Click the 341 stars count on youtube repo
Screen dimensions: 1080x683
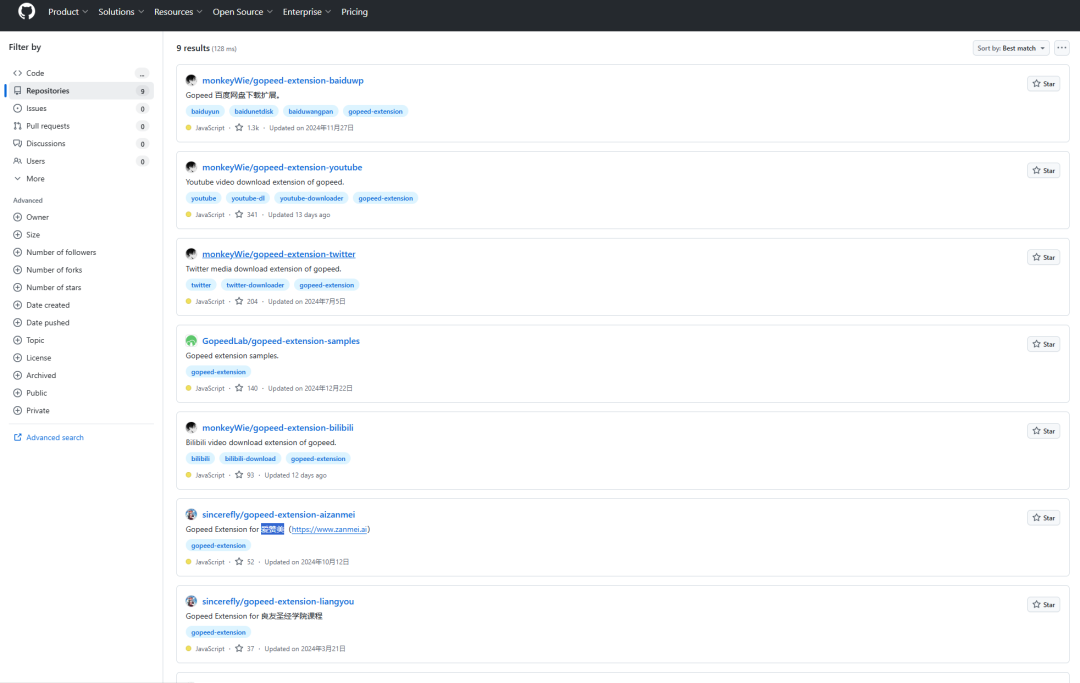[x=247, y=215]
